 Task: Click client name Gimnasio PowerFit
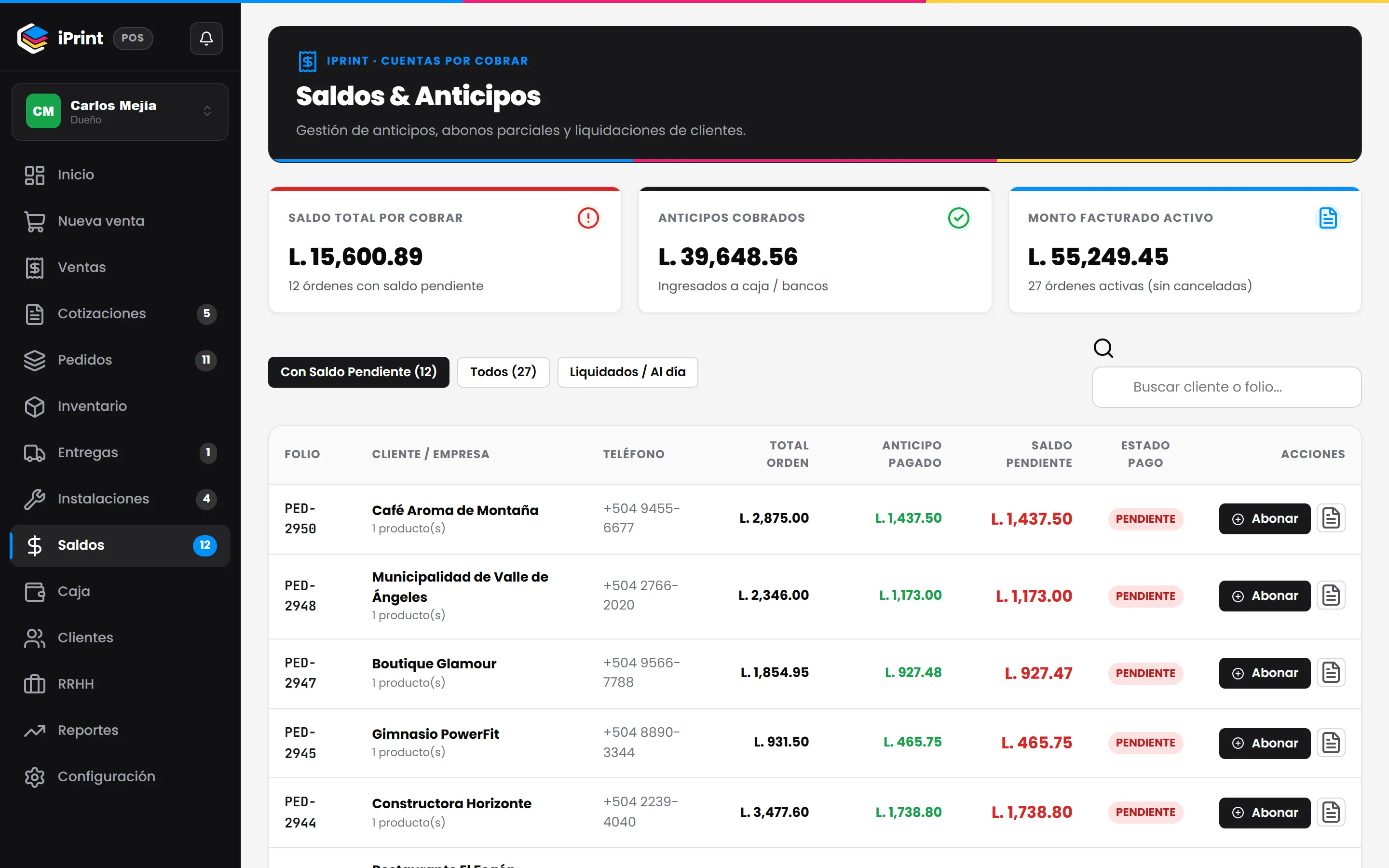tap(436, 734)
